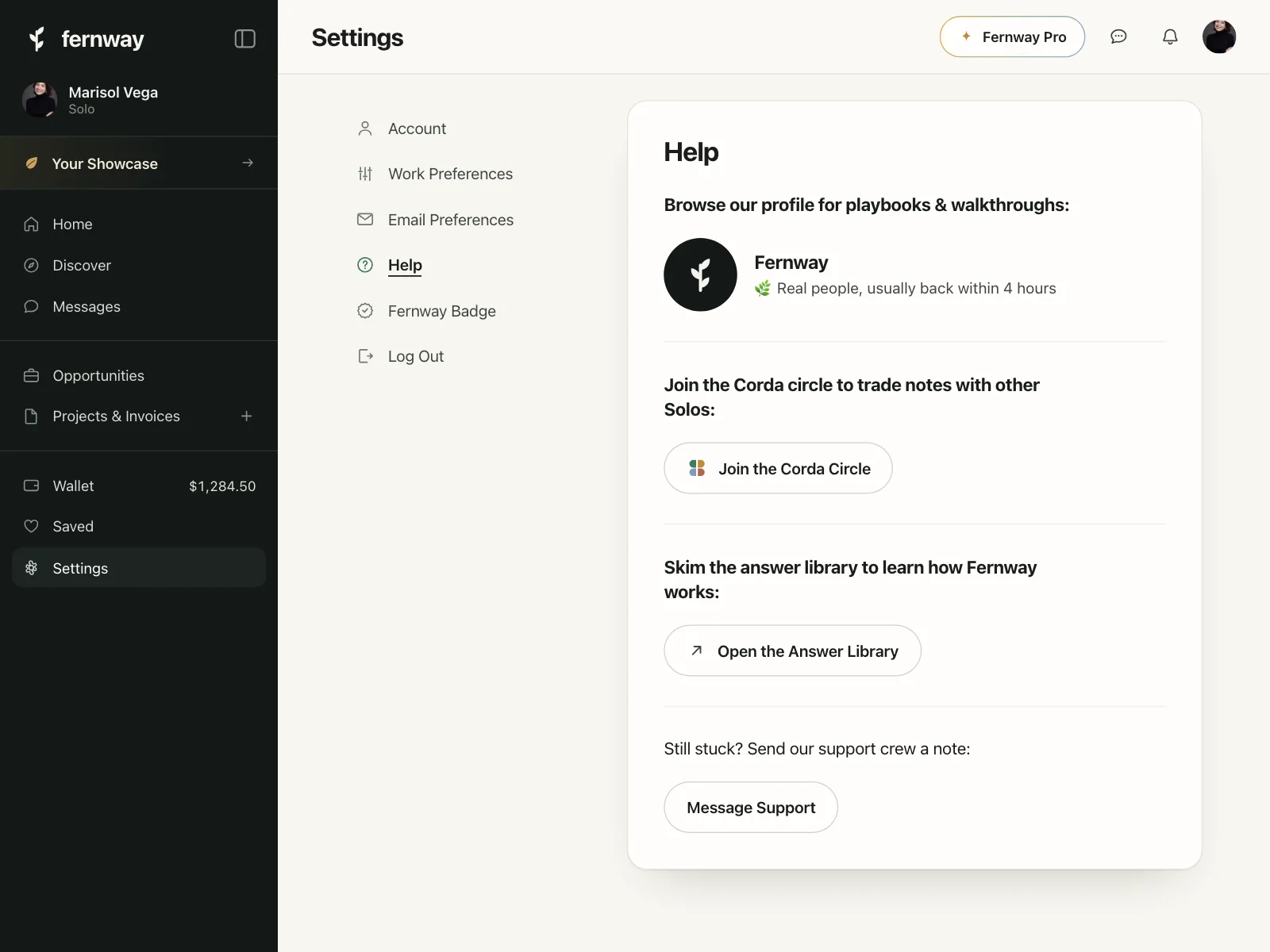Viewport: 1270px width, 952px height.
Task: View wallet balance $1,284.50
Action: 222,486
